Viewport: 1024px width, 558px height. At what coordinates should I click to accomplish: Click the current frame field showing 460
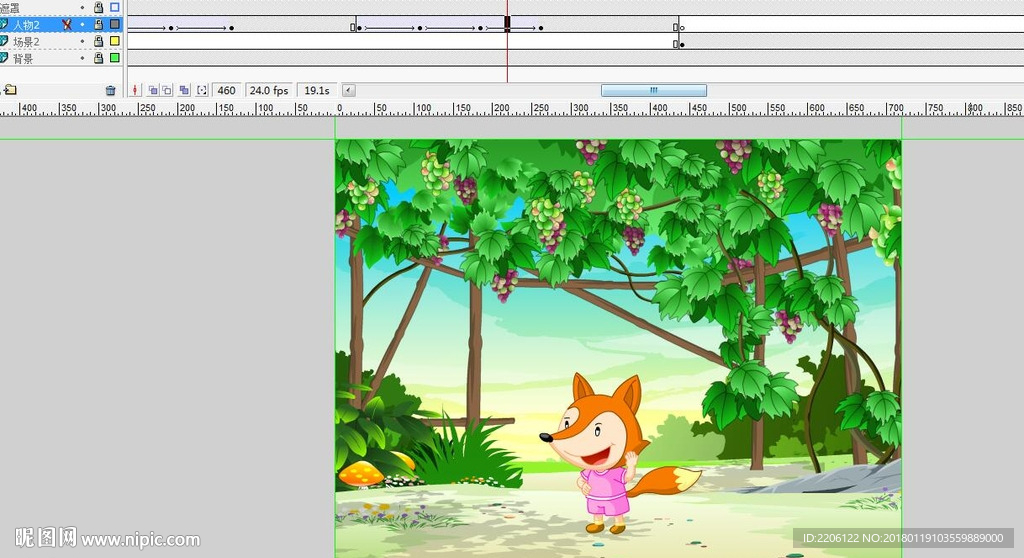(x=227, y=90)
